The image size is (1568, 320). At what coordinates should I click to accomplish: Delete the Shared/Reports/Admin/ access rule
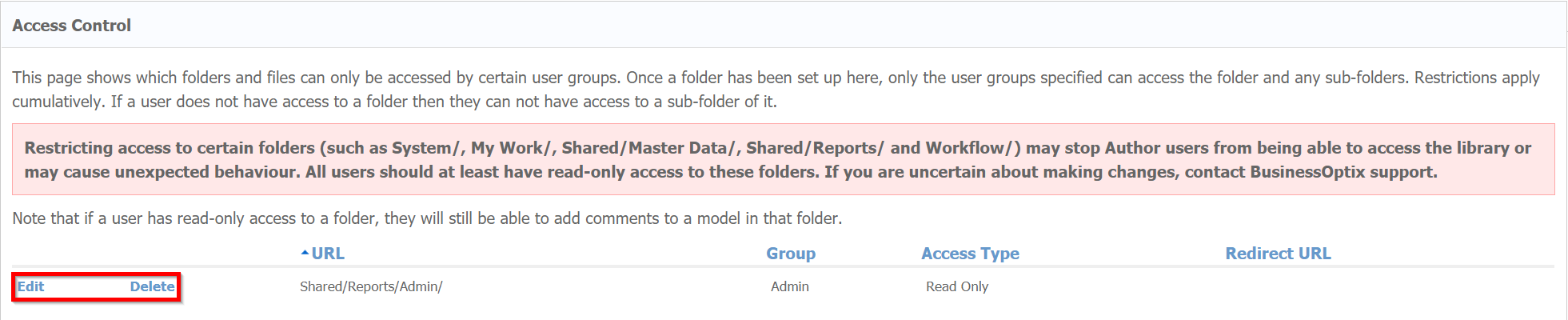pos(152,286)
